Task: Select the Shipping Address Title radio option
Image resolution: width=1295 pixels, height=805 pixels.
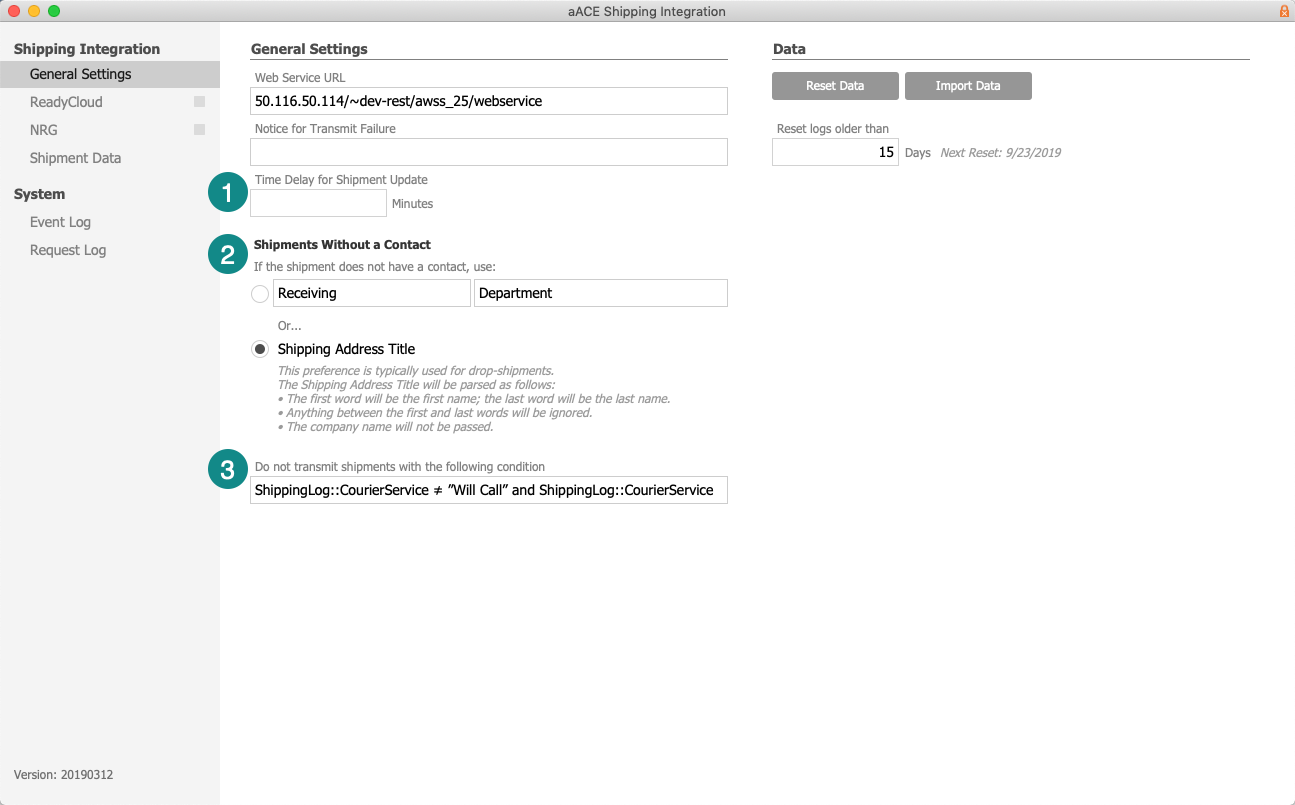Action: tap(260, 349)
